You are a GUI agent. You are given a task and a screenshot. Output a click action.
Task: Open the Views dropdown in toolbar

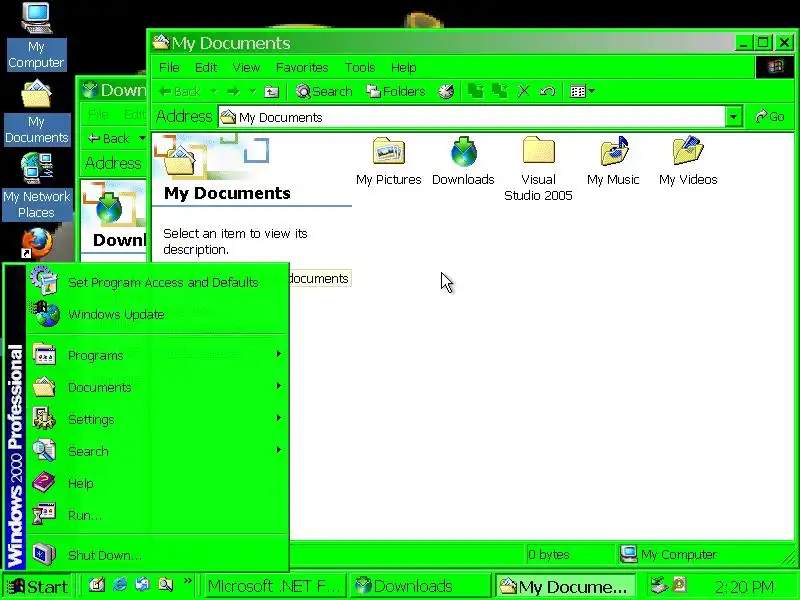(582, 92)
